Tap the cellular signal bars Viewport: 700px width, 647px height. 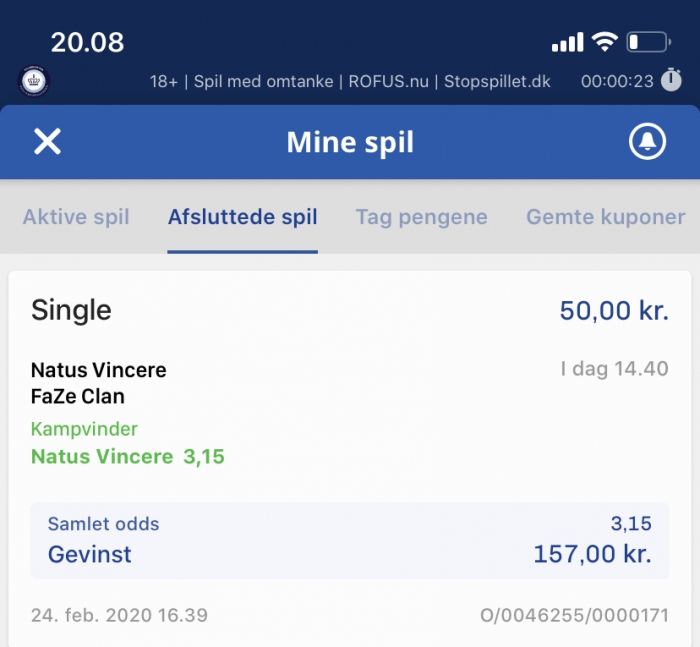[567, 42]
